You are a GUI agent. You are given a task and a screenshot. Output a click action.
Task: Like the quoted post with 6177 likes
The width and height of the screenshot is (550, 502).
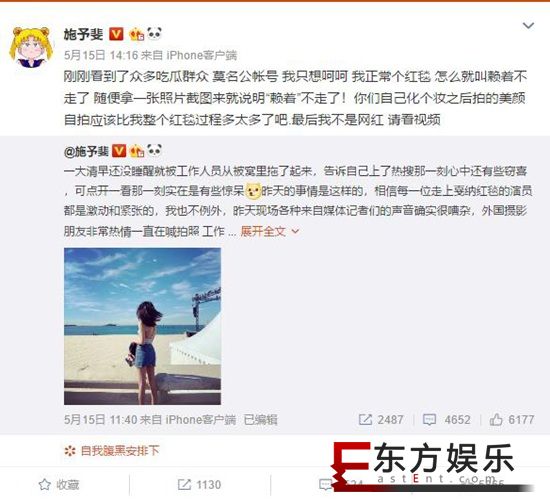coord(496,419)
